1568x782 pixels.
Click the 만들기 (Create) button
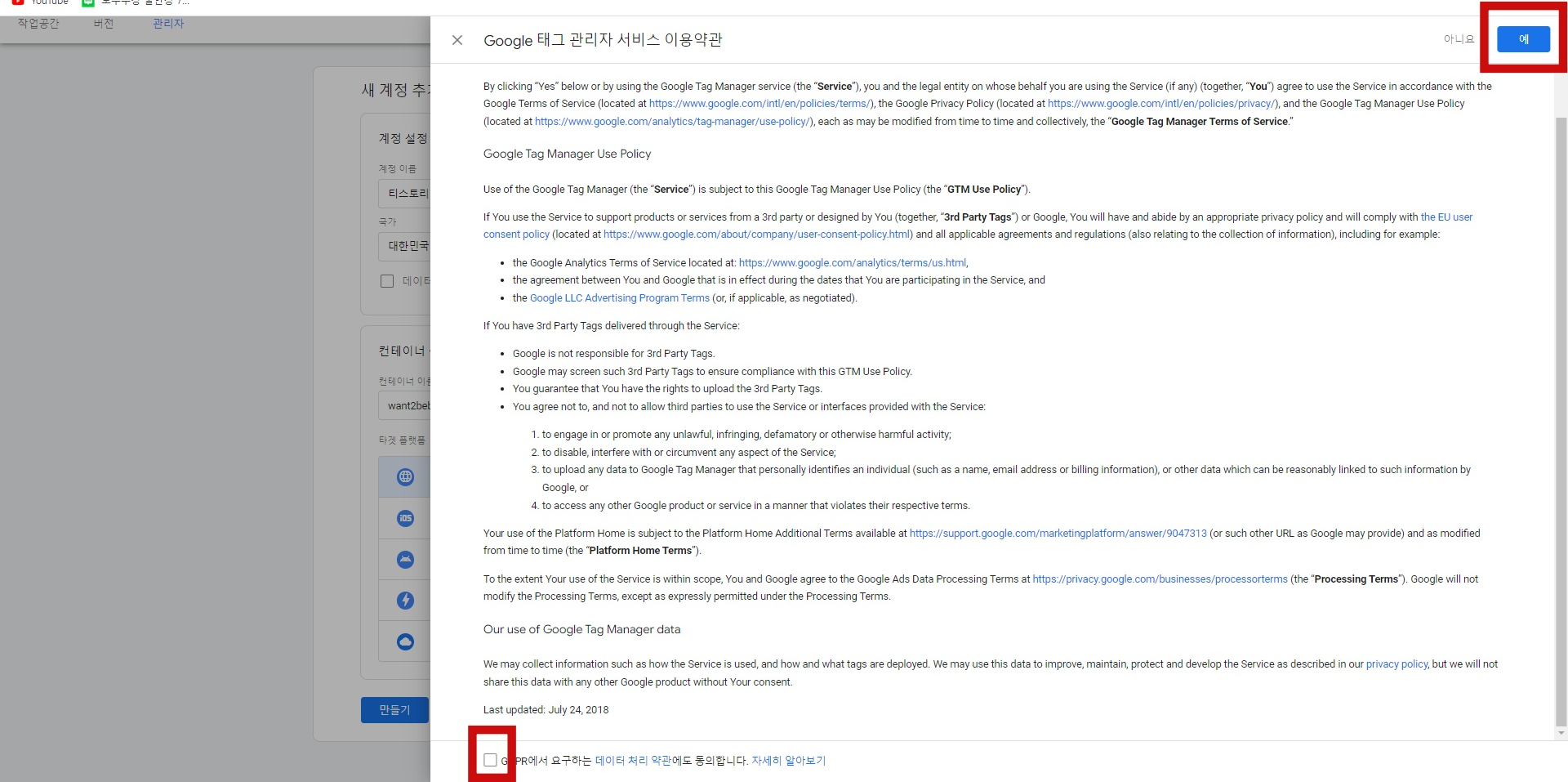pyautogui.click(x=394, y=710)
